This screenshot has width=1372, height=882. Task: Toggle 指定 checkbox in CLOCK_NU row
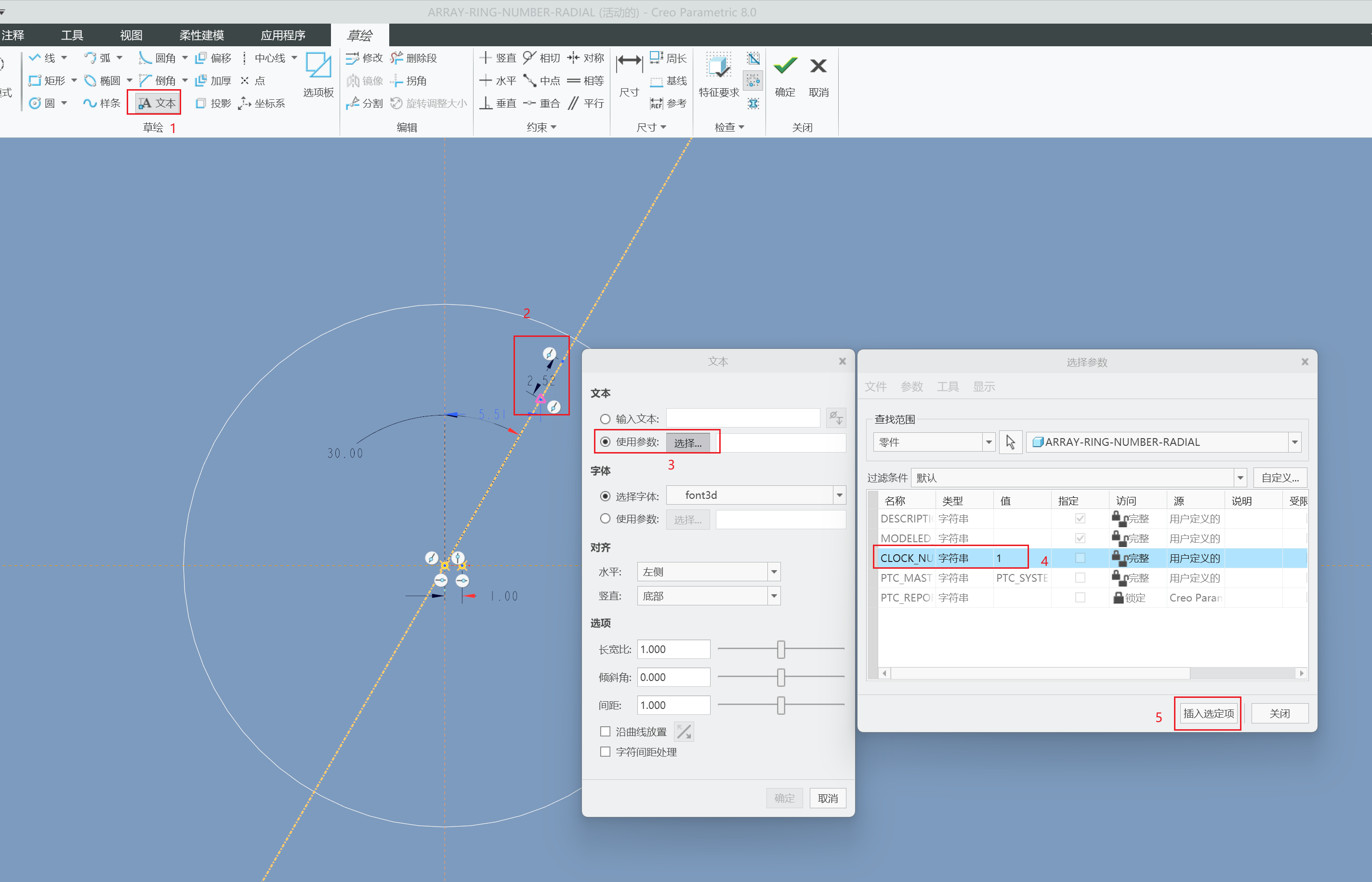1080,558
